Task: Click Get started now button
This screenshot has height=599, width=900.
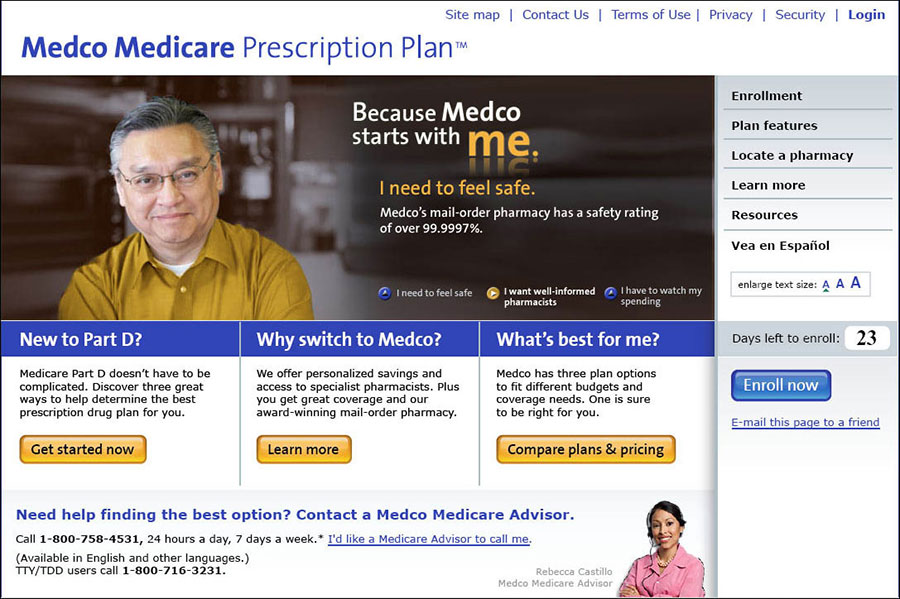Action: coord(83,449)
